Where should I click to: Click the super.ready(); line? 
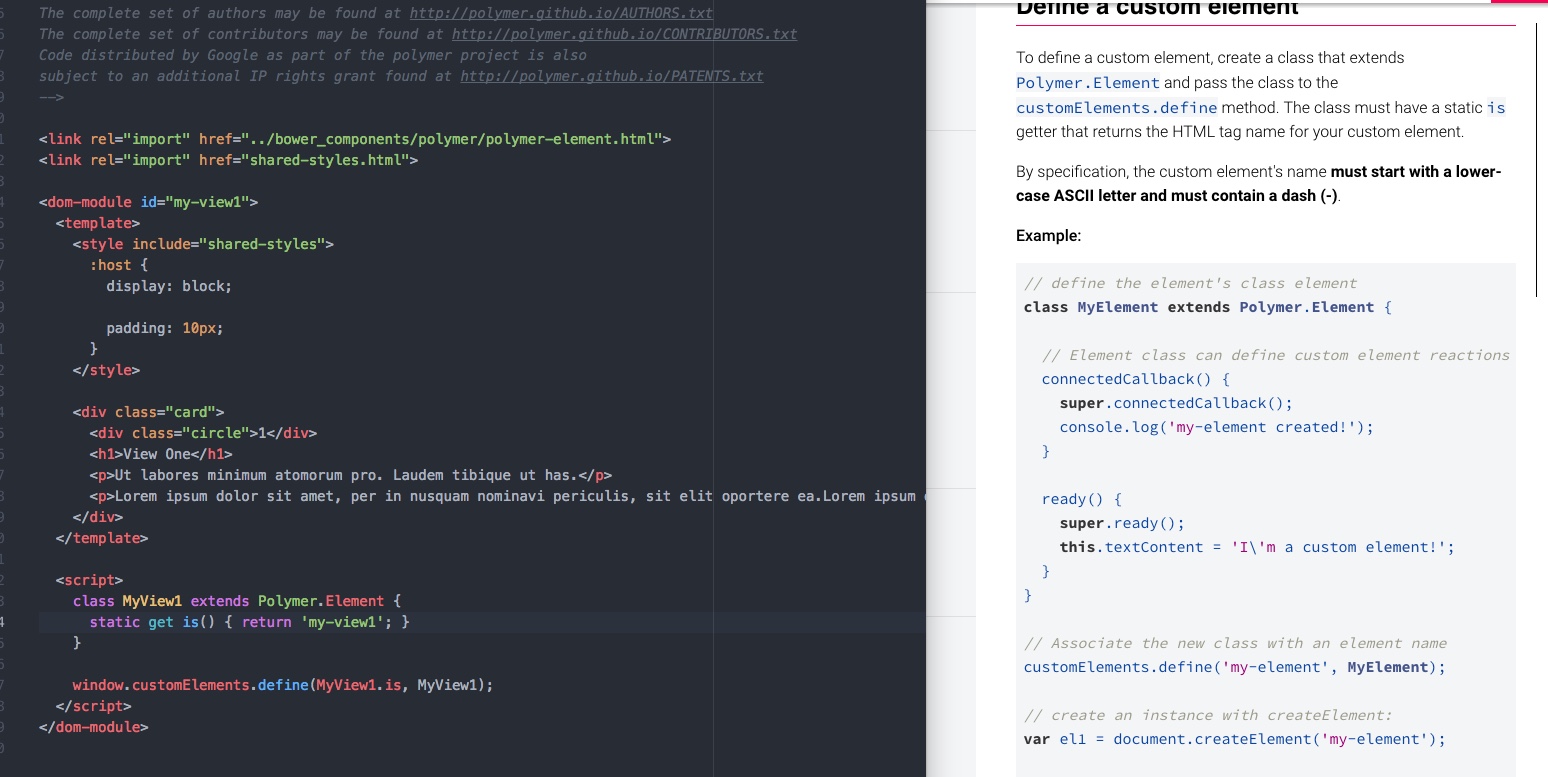pyautogui.click(x=1122, y=523)
